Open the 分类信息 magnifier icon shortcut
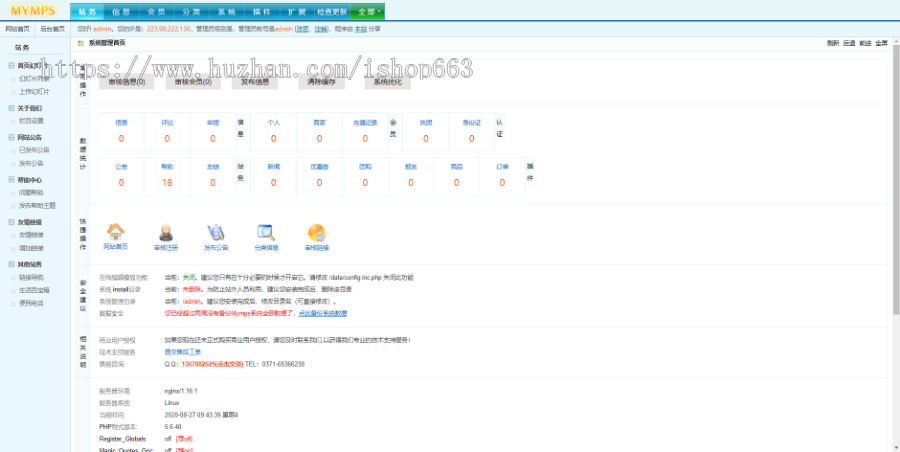The width and height of the screenshot is (900, 452). 266,233
